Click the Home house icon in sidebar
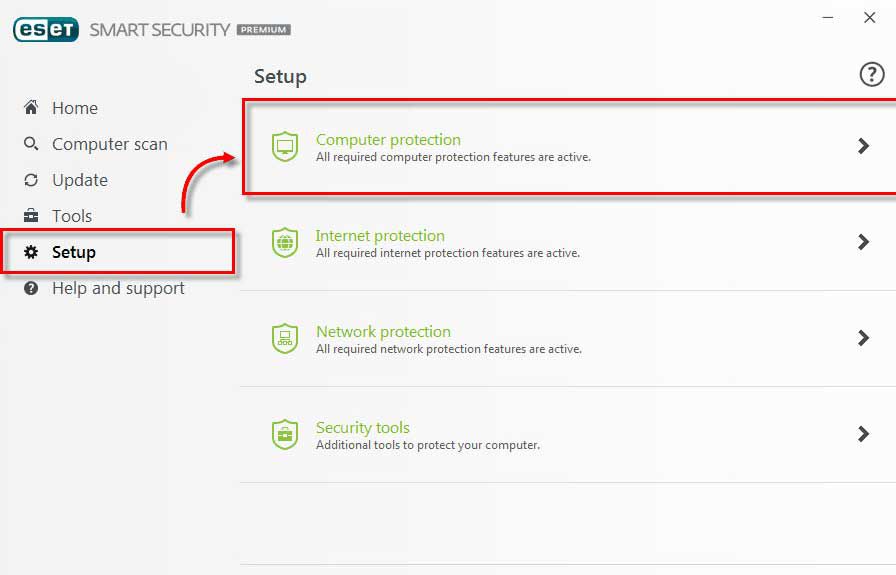The image size is (896, 575). click(x=31, y=108)
